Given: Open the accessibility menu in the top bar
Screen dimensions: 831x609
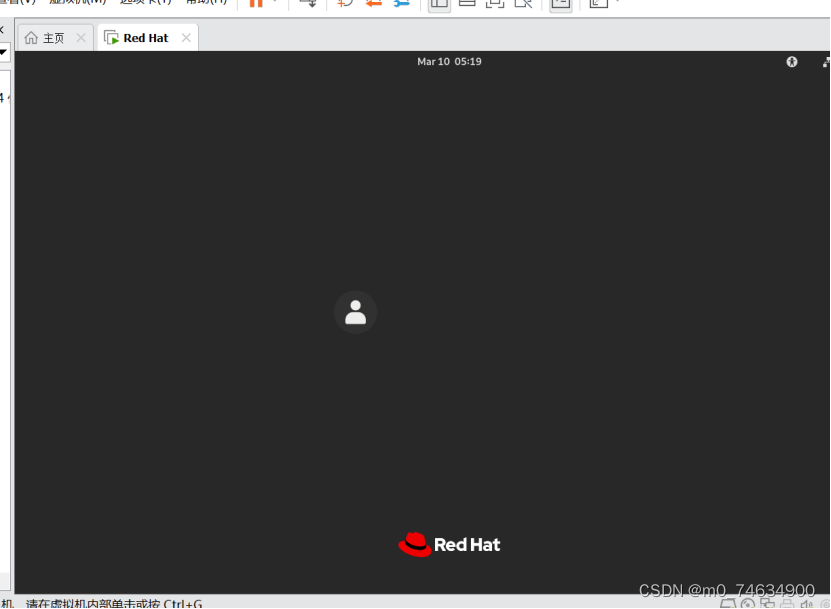Looking at the screenshot, I should click(792, 62).
